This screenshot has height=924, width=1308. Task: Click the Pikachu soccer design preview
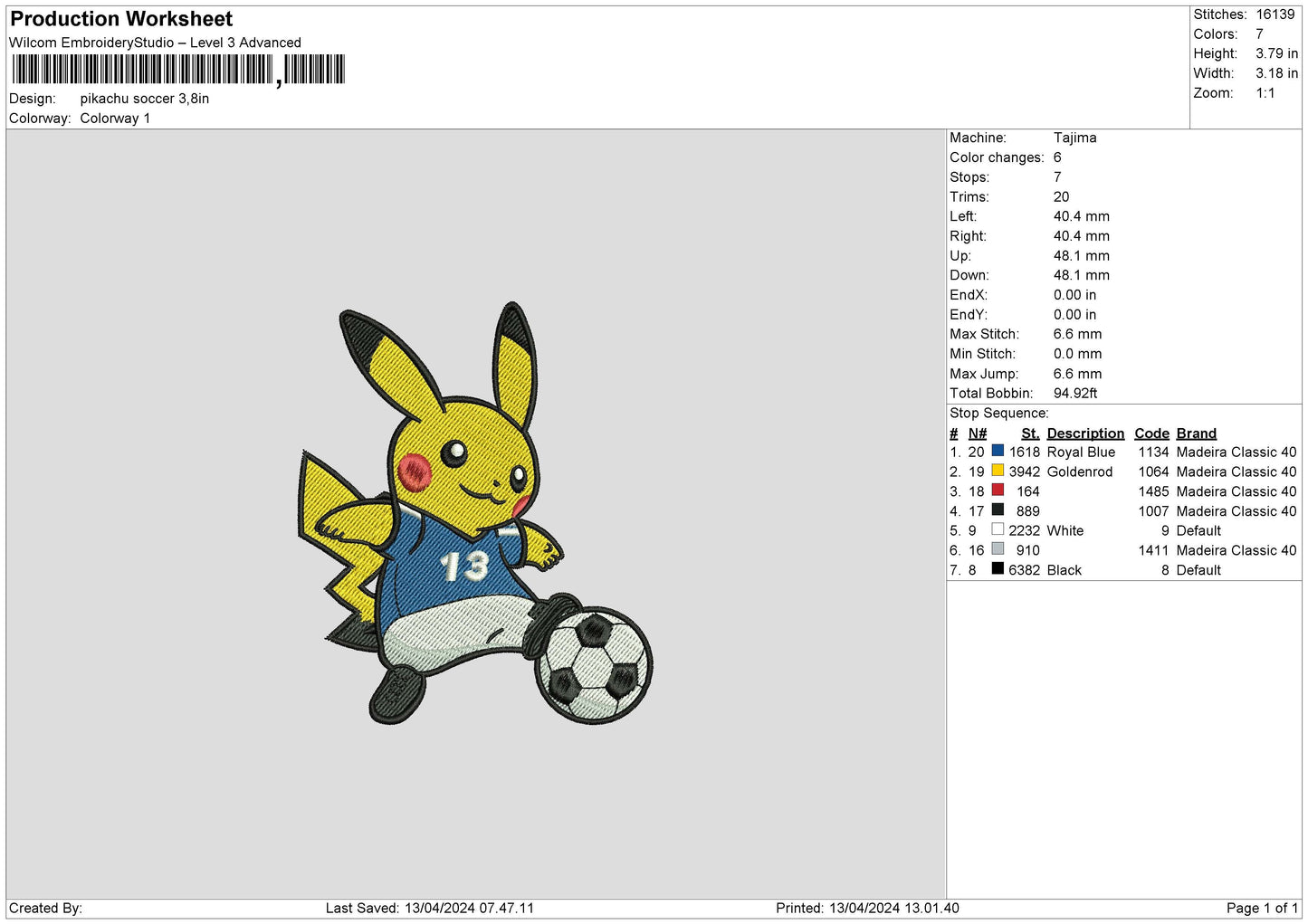475,513
